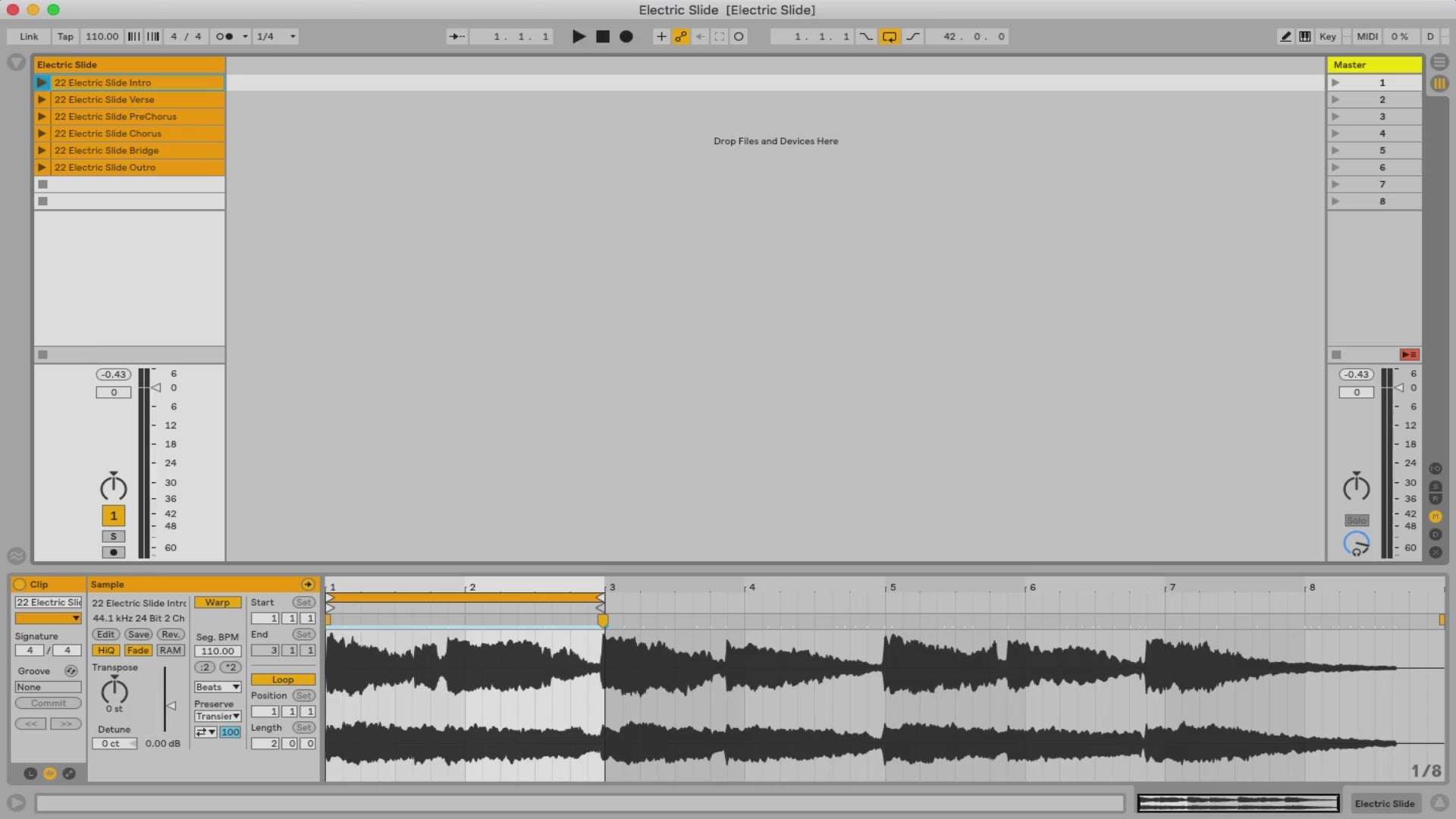The image size is (1456, 819).
Task: Switch on Key map mode
Action: (x=1327, y=36)
